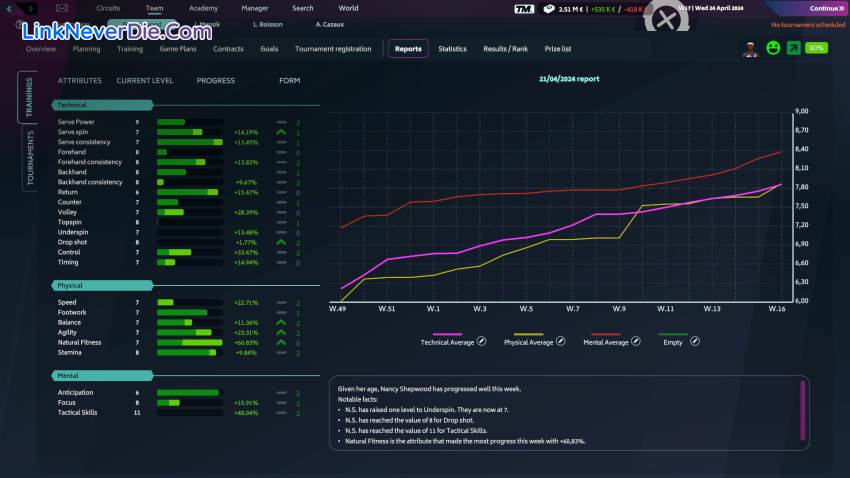Edit the Technical Average line series
Screen dimensions: 850x478
481,342
